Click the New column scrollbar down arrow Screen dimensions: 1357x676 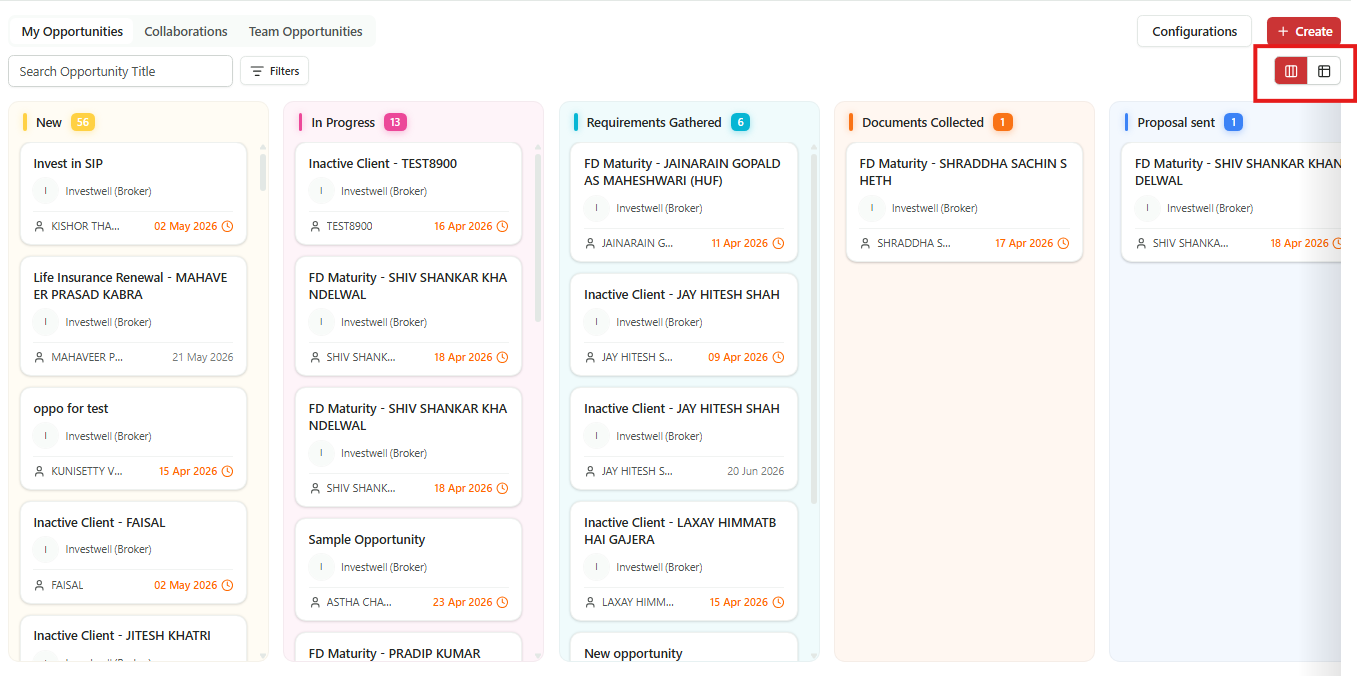click(x=263, y=656)
